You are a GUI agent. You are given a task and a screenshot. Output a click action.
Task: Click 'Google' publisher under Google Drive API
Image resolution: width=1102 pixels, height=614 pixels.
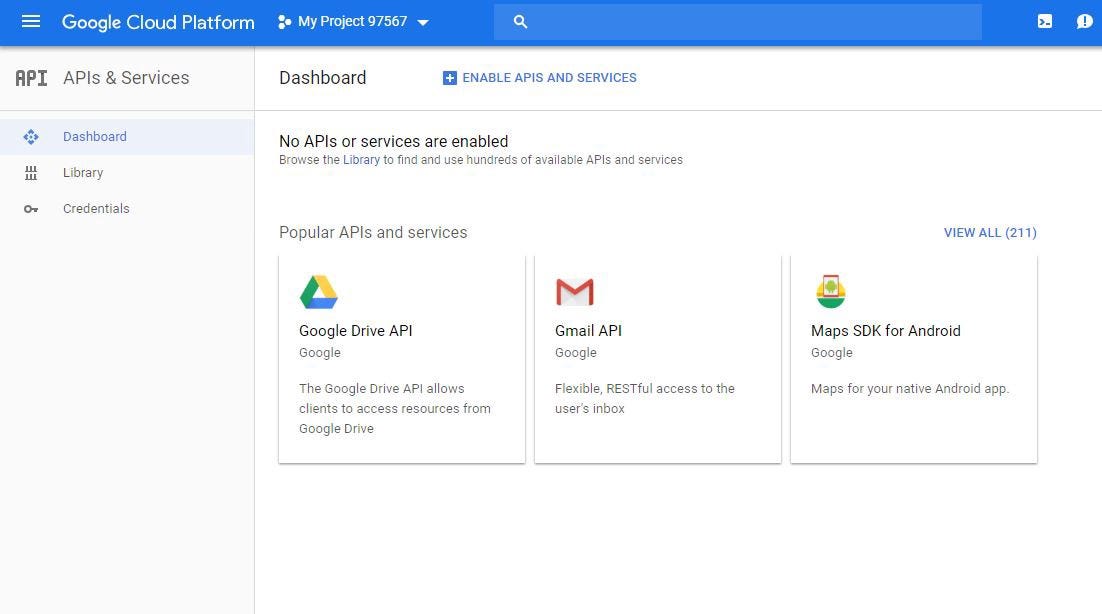point(320,353)
